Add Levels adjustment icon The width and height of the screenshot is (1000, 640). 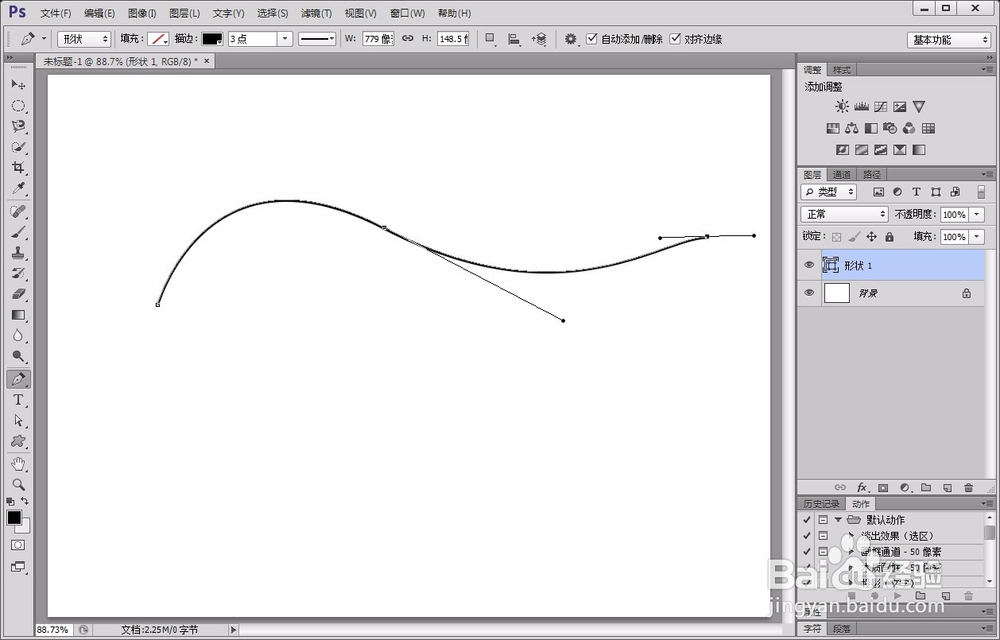[862, 106]
